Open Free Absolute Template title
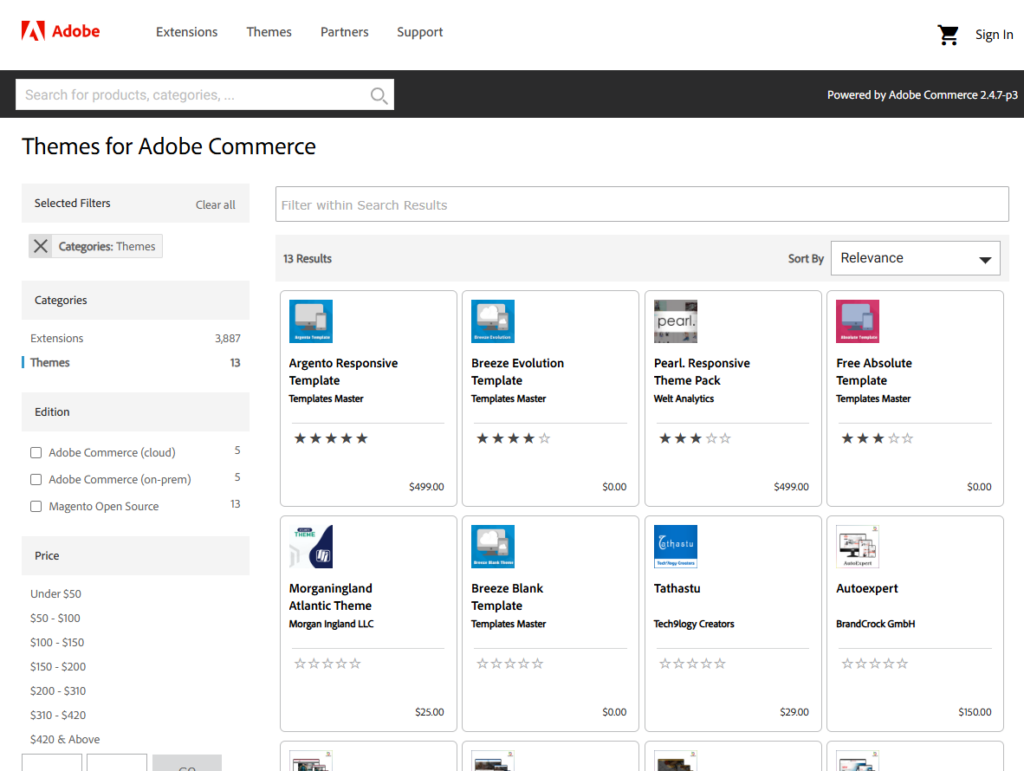 coord(874,371)
